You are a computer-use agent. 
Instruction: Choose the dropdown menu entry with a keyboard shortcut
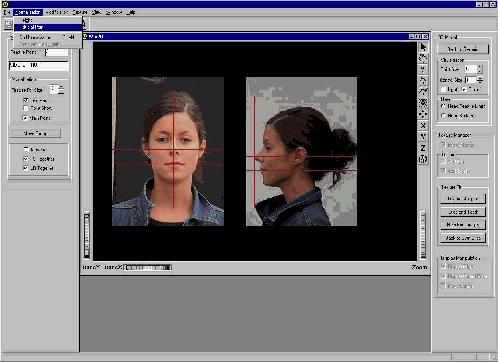pos(48,37)
